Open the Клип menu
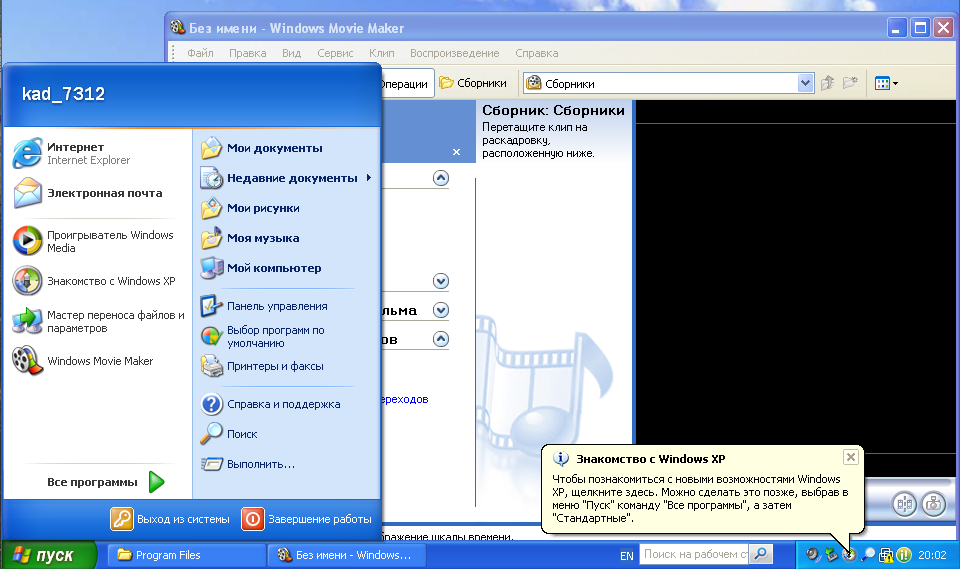This screenshot has width=960, height=569. 381,53
